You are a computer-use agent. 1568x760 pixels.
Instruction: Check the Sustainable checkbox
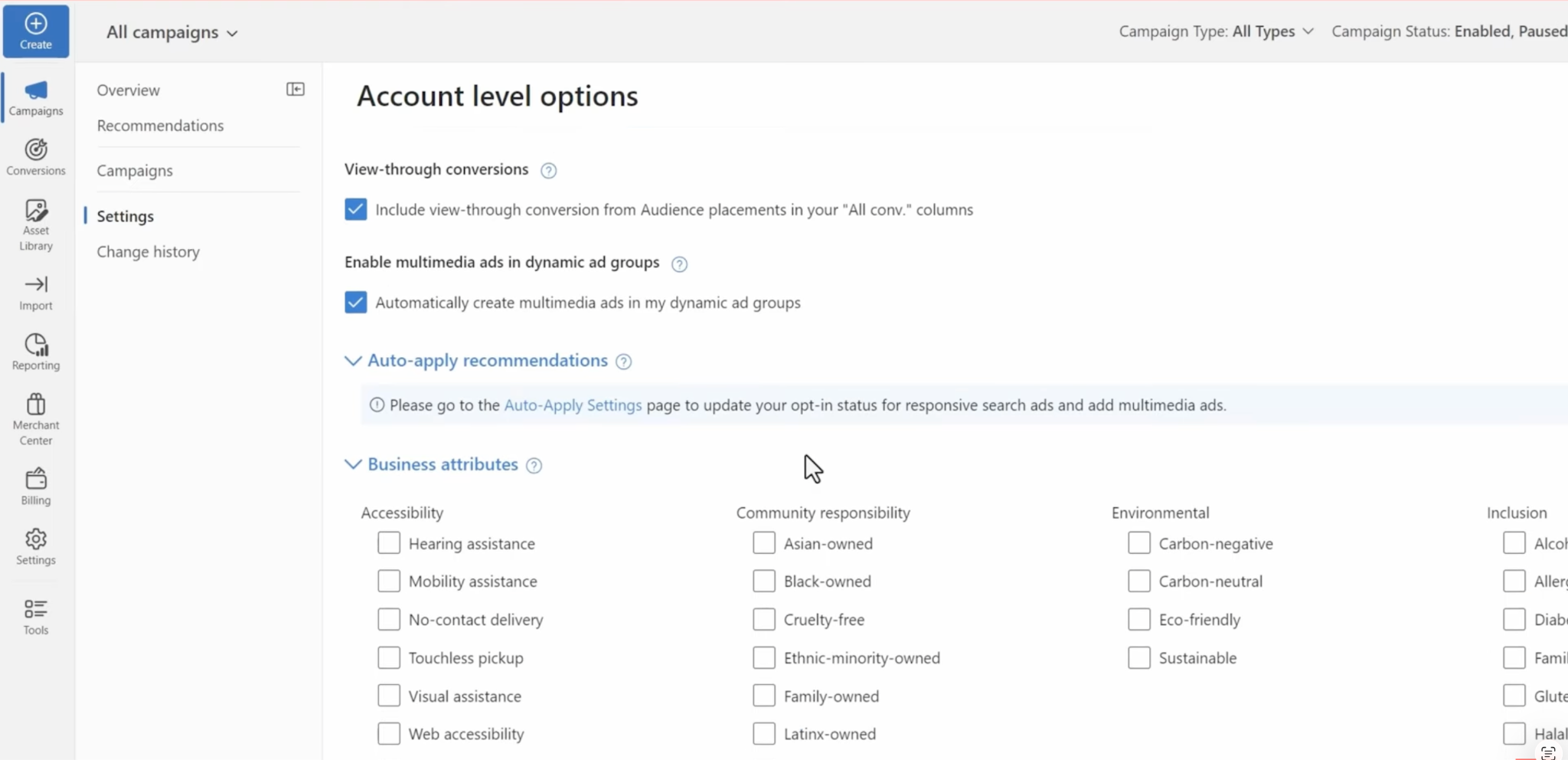tap(1139, 657)
